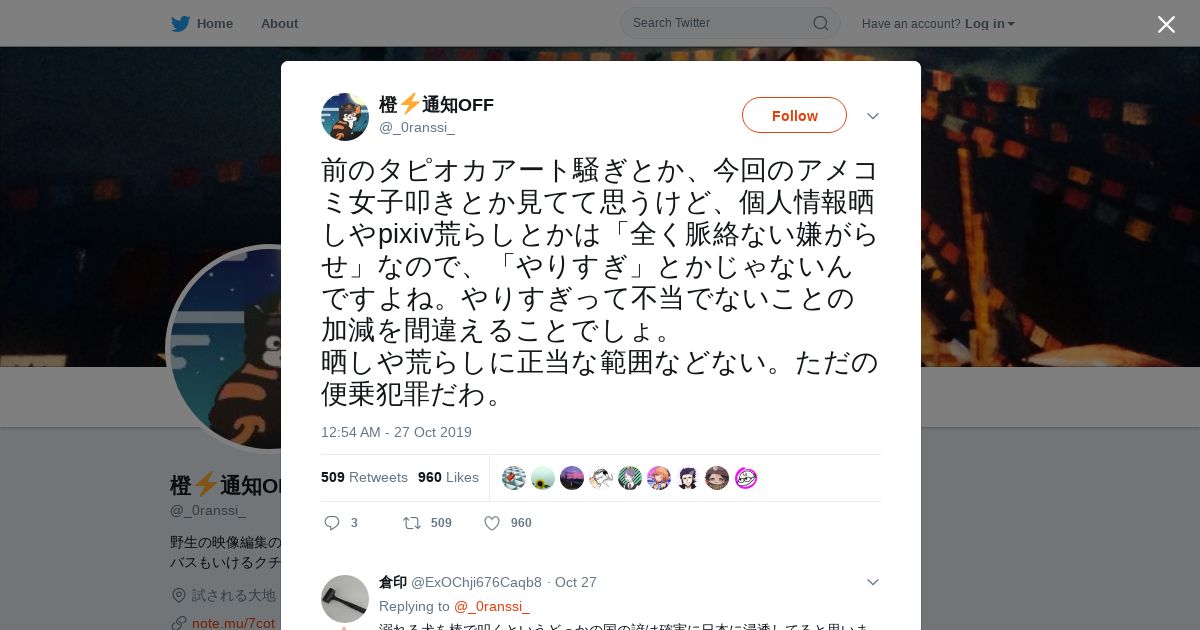Like the tweet with heart icon
The image size is (1200, 630).
click(x=492, y=523)
